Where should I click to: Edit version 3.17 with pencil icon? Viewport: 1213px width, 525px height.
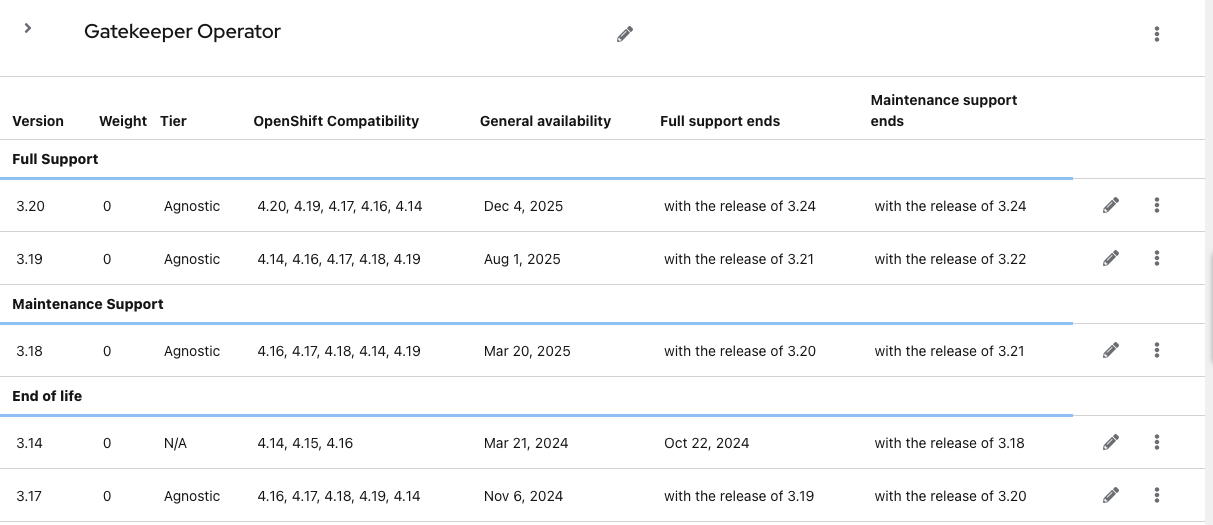pos(1111,495)
